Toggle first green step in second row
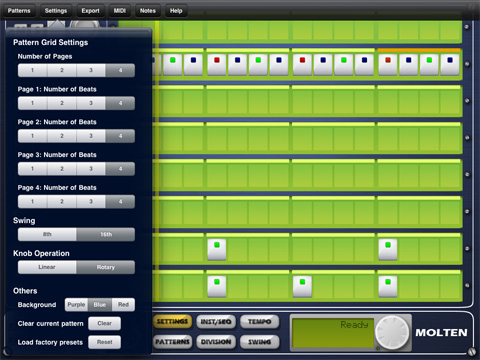Screen dimensions: 480x360 click(x=172, y=65)
